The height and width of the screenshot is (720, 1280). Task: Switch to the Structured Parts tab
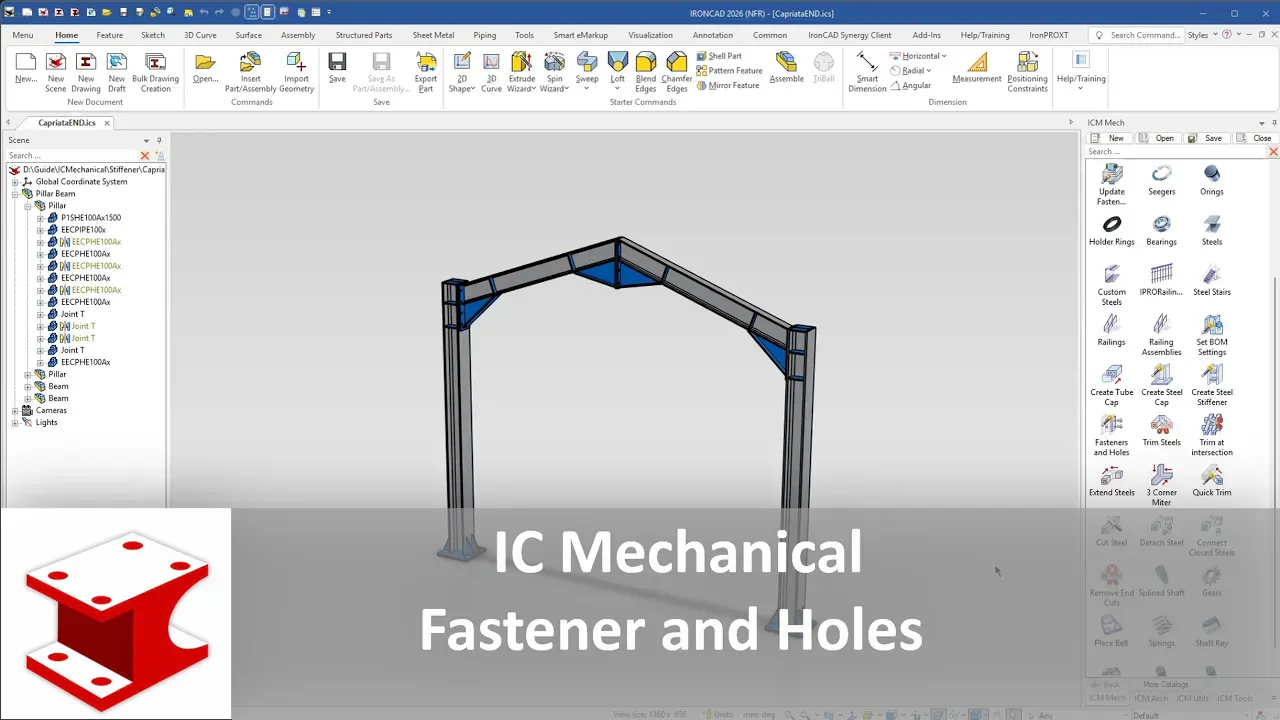[x=364, y=35]
